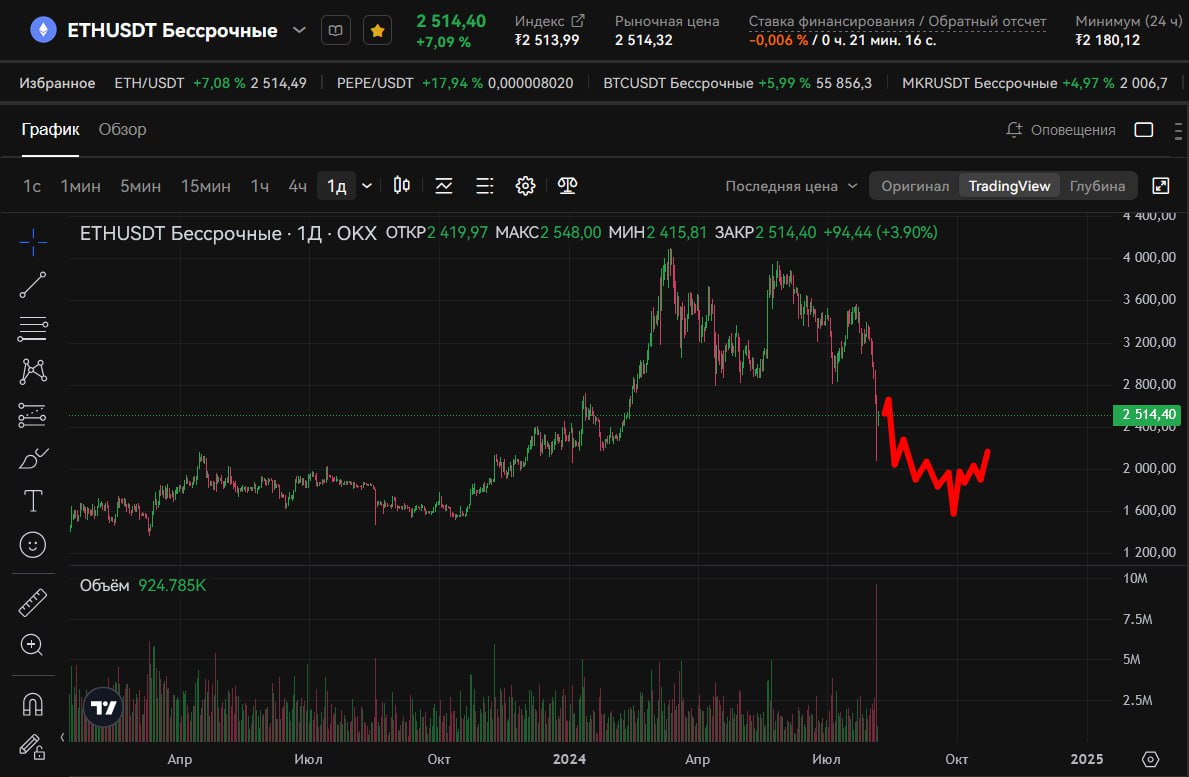
Task: Click the Минимум (24 ч) label
Action: click(1128, 21)
